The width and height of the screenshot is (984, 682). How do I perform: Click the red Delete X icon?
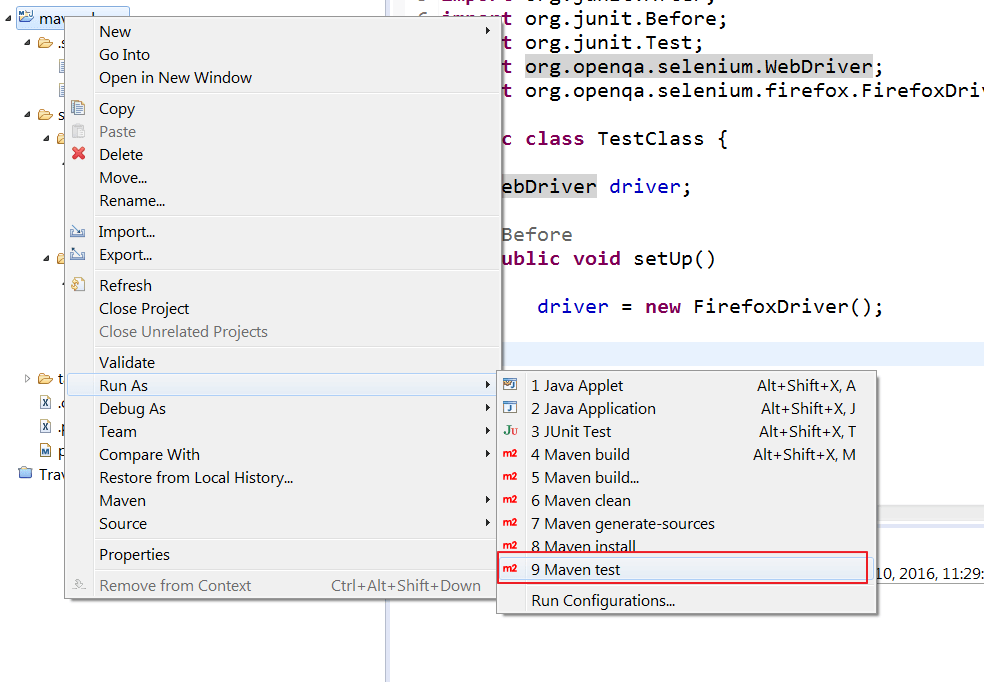tap(78, 153)
